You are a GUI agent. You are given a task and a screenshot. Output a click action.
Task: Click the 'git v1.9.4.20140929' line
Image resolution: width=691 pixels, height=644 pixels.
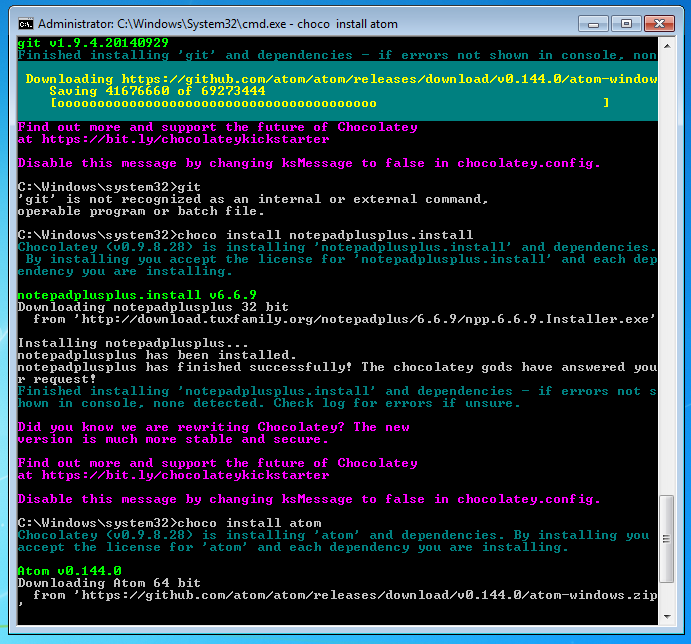[x=93, y=43]
